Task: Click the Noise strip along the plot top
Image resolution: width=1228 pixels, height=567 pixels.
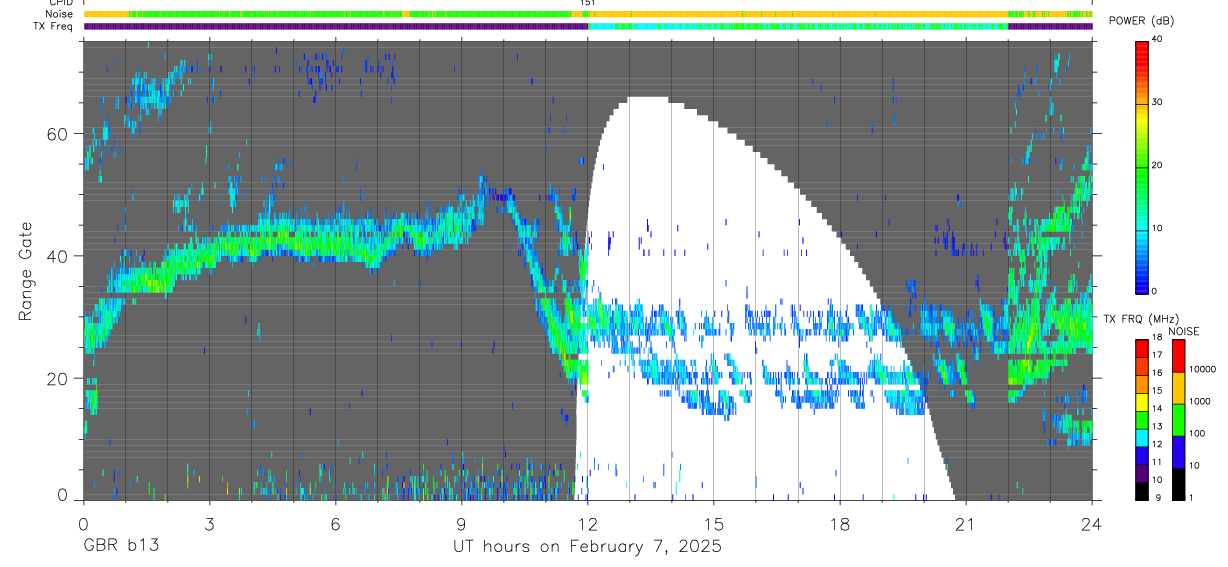Action: 588,14
